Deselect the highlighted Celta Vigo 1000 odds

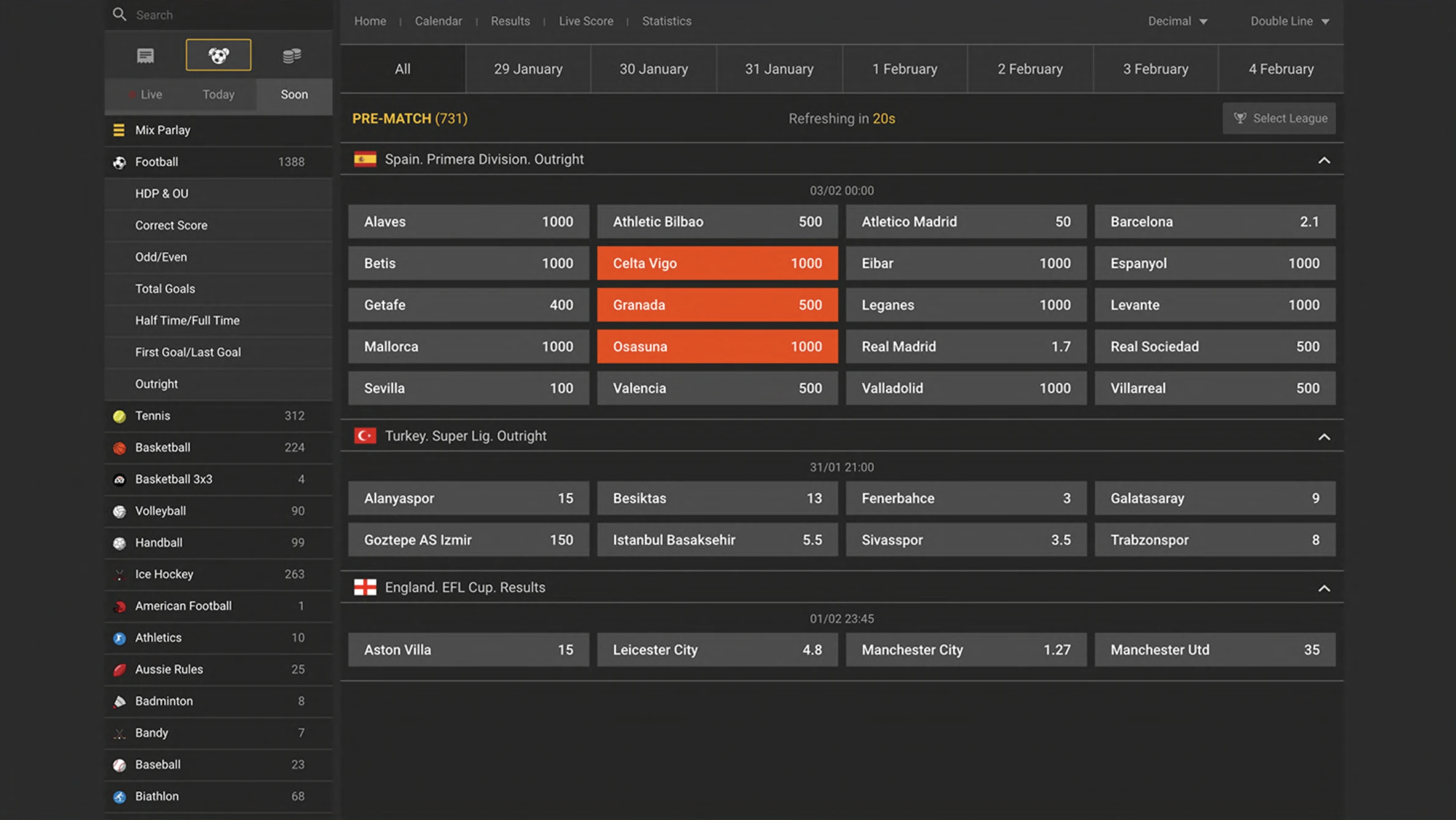point(717,263)
